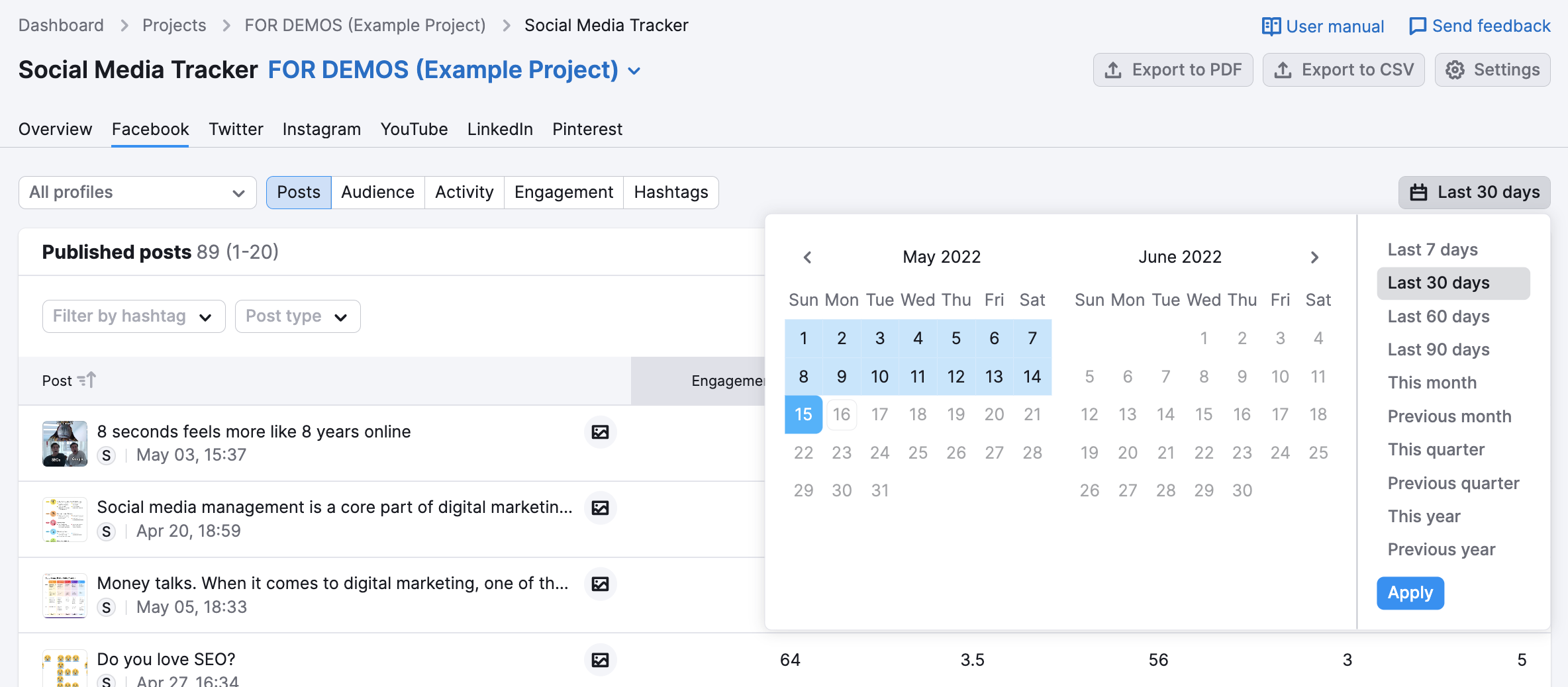1568x687 pixels.
Task: Open thumbnail of 'Social media management' post
Action: pos(65,520)
